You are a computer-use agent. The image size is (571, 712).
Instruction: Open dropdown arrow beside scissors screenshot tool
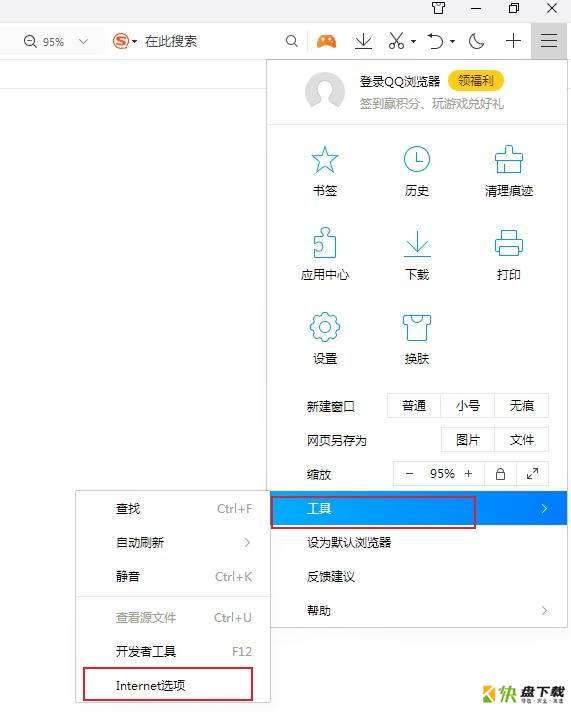413,42
